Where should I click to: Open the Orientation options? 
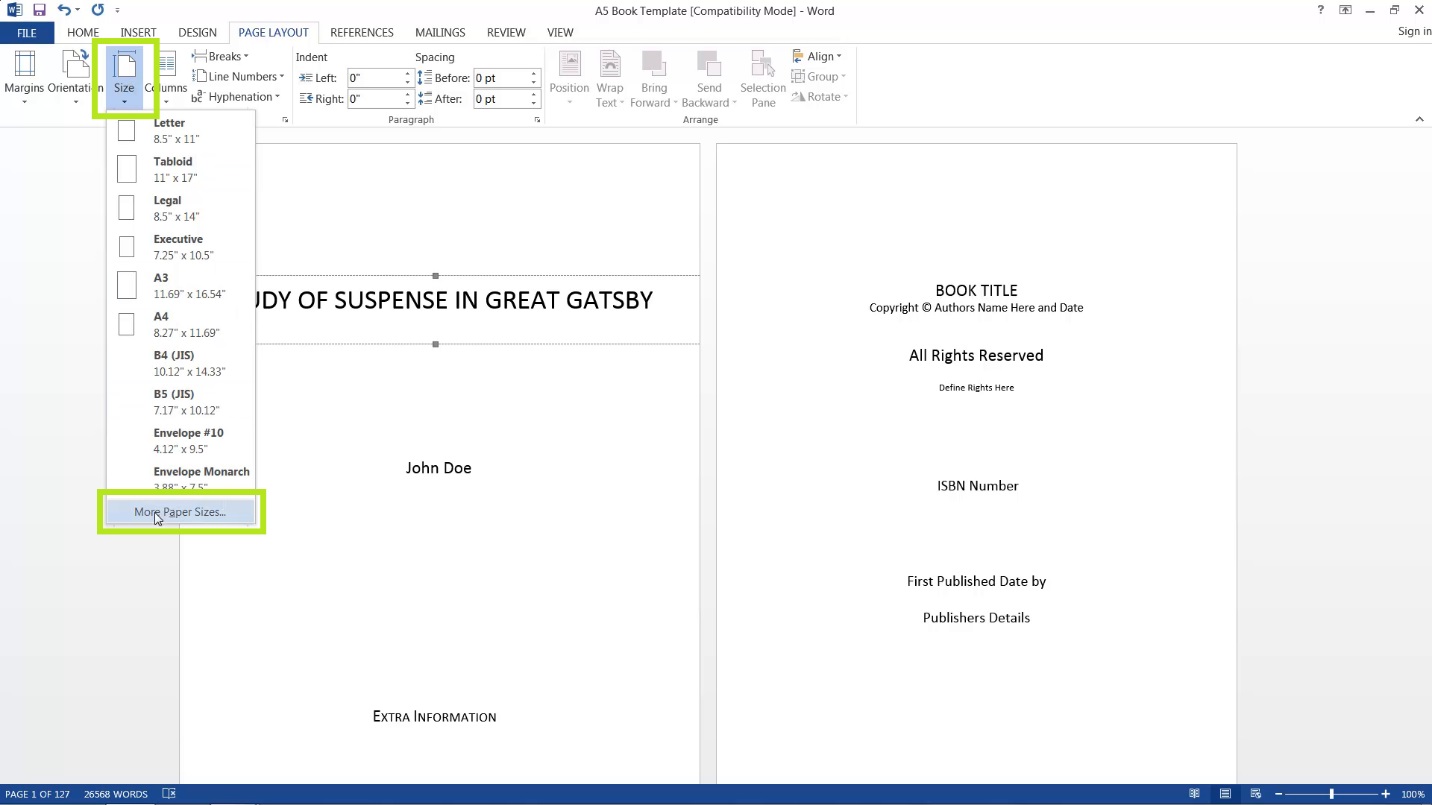[x=75, y=77]
